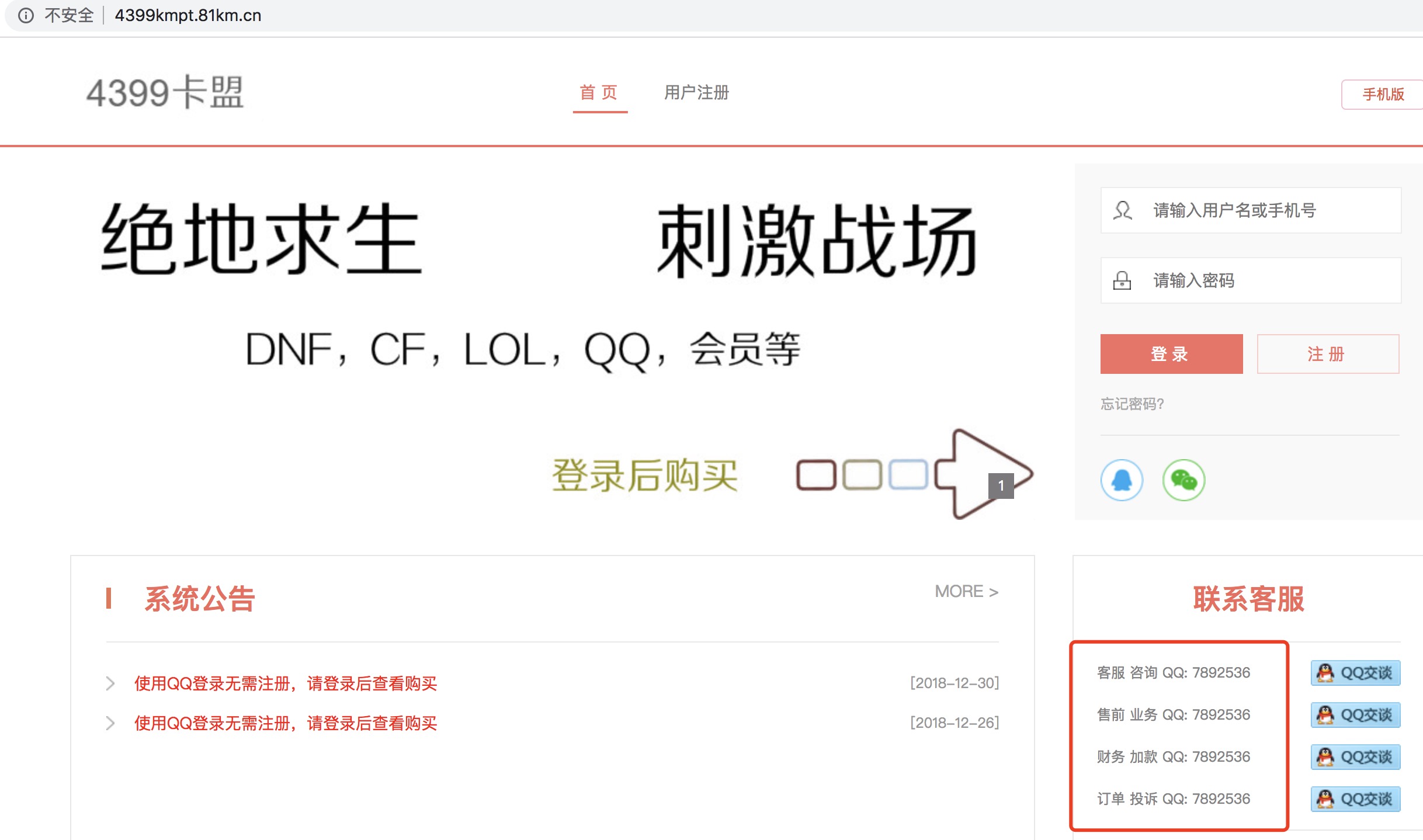Click QQ交谈 icon for 客服 咨询

click(1355, 673)
